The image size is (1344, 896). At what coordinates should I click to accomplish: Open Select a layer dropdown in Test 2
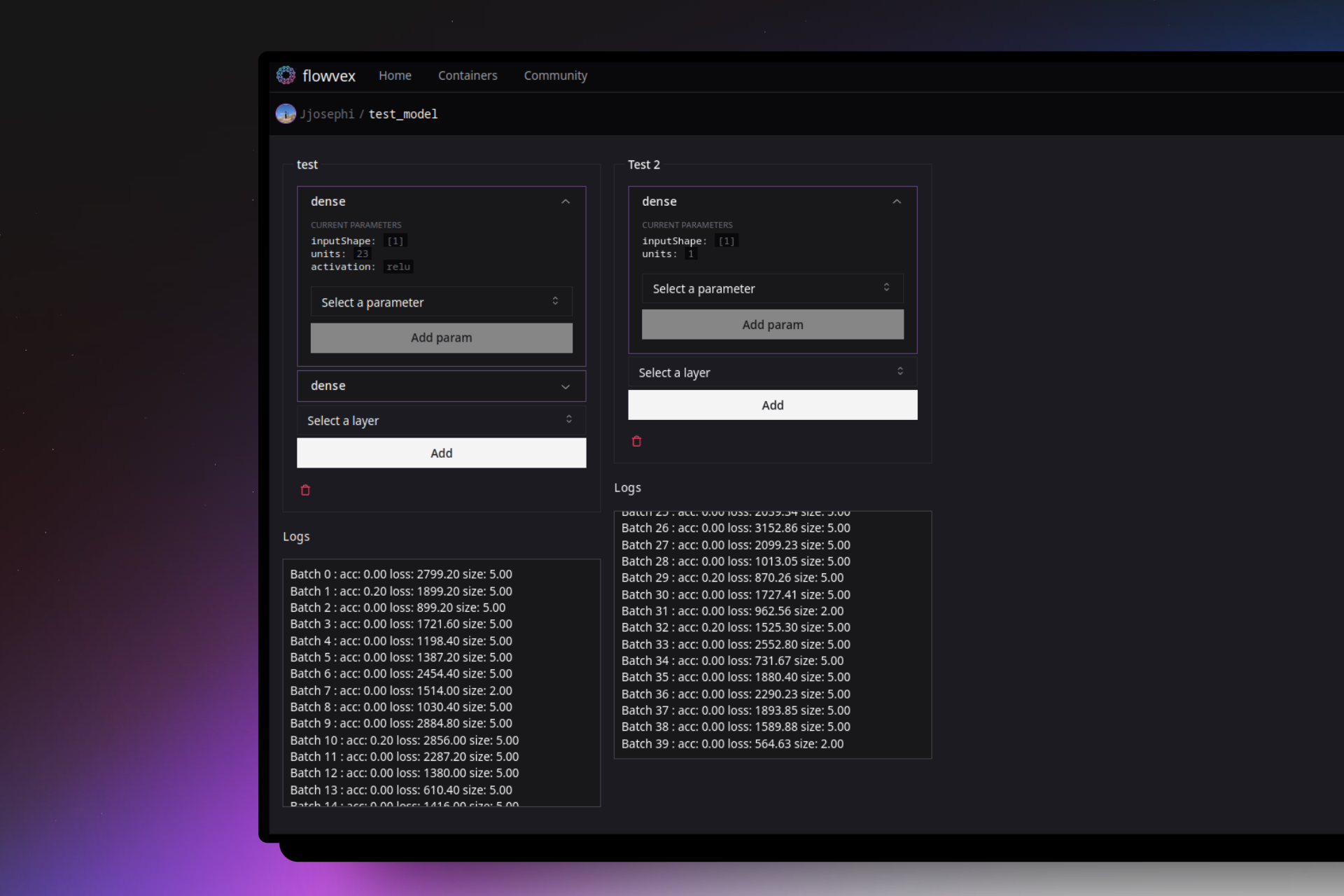coord(772,372)
